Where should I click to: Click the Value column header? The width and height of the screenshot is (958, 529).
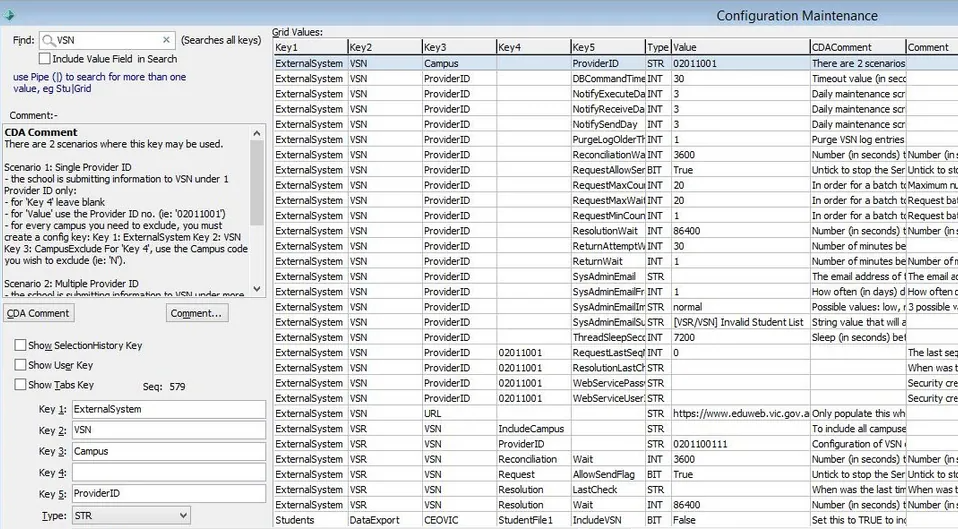point(740,47)
